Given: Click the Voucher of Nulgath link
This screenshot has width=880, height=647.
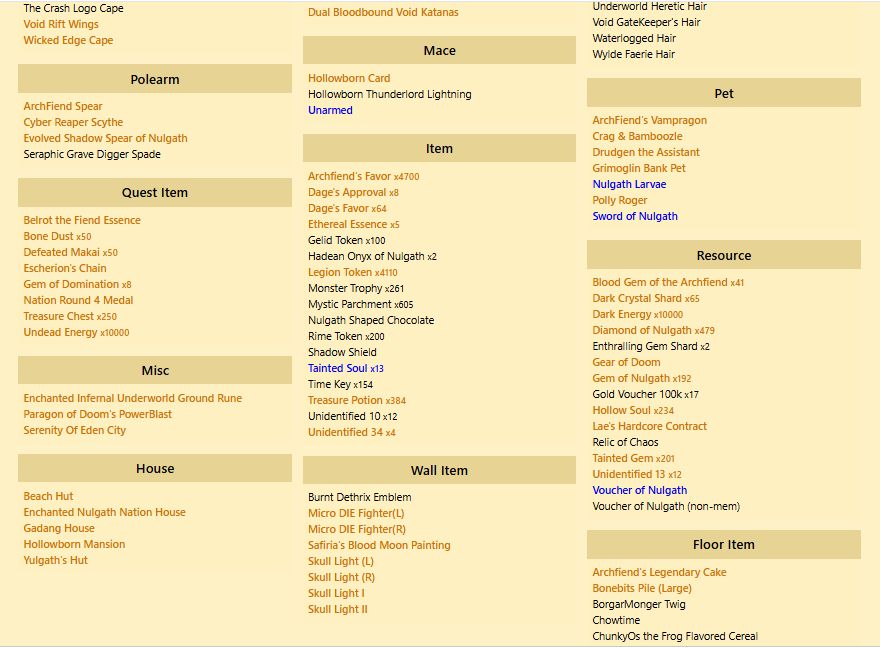Looking at the screenshot, I should [x=639, y=490].
